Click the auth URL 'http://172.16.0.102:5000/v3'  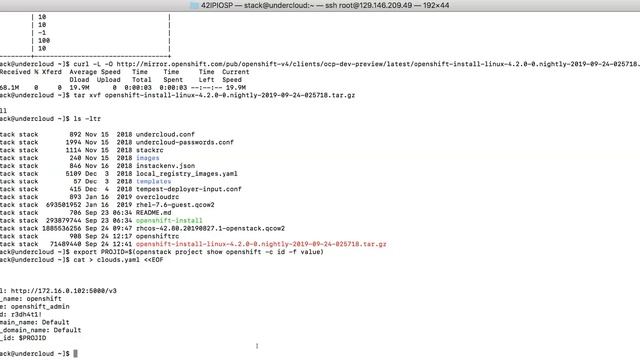[64, 291]
